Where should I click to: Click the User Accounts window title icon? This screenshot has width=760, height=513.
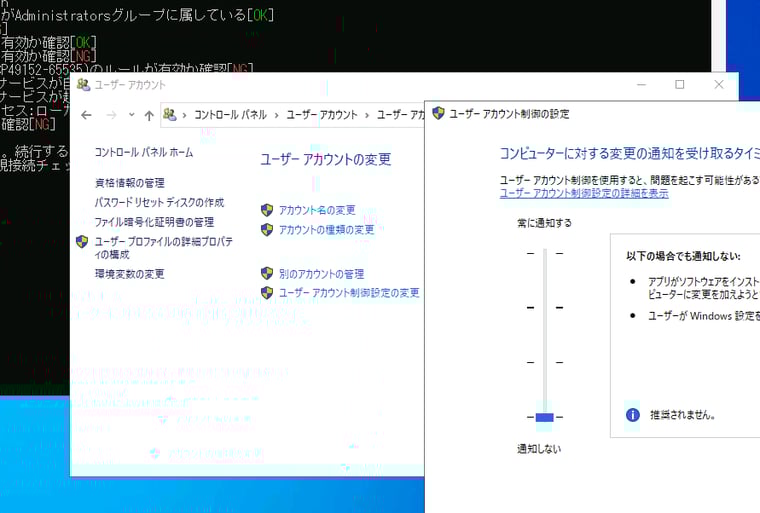coord(83,85)
